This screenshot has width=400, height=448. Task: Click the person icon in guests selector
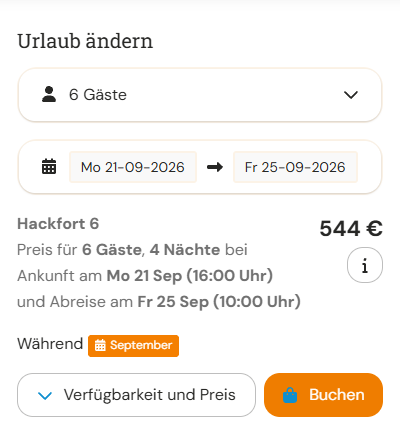[x=49, y=94]
